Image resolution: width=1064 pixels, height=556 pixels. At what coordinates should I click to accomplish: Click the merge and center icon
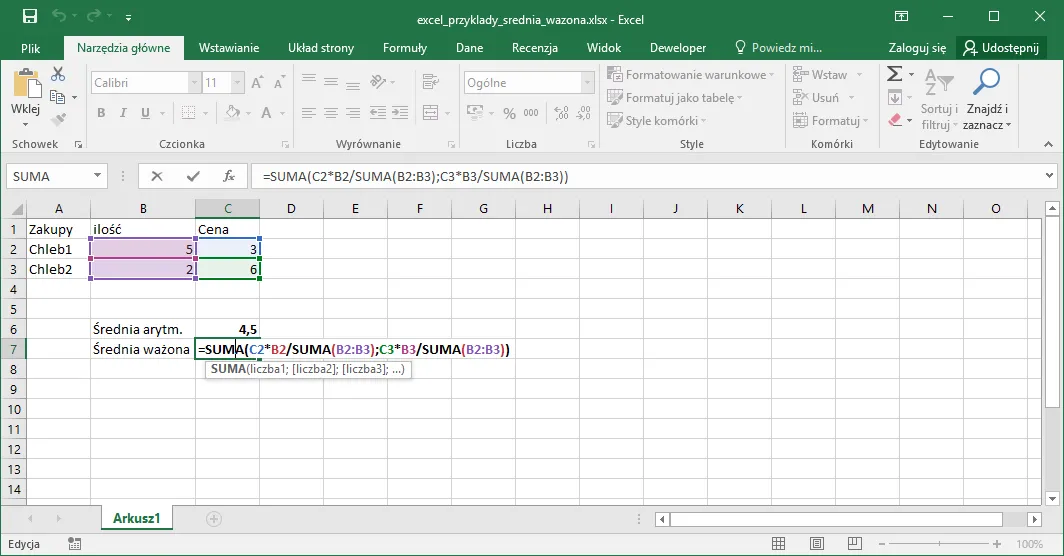pyautogui.click(x=430, y=113)
